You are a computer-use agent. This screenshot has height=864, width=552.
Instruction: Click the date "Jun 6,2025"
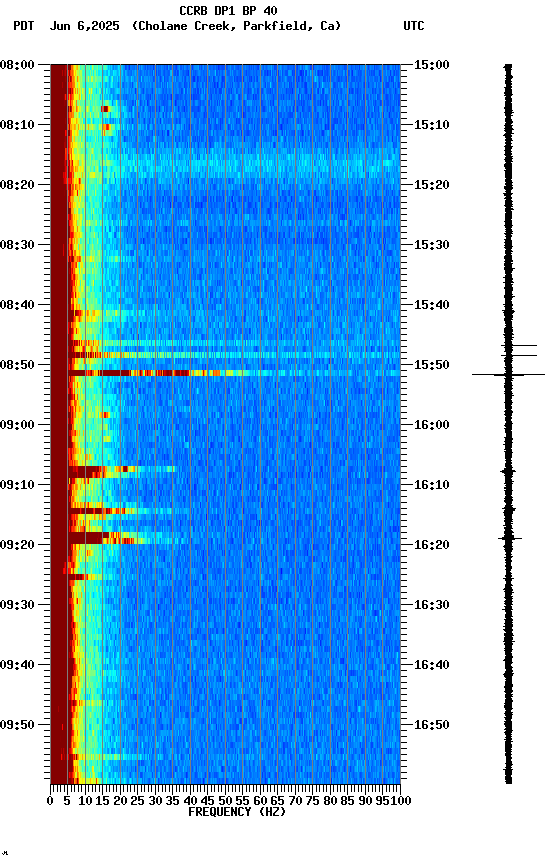click(x=84, y=26)
